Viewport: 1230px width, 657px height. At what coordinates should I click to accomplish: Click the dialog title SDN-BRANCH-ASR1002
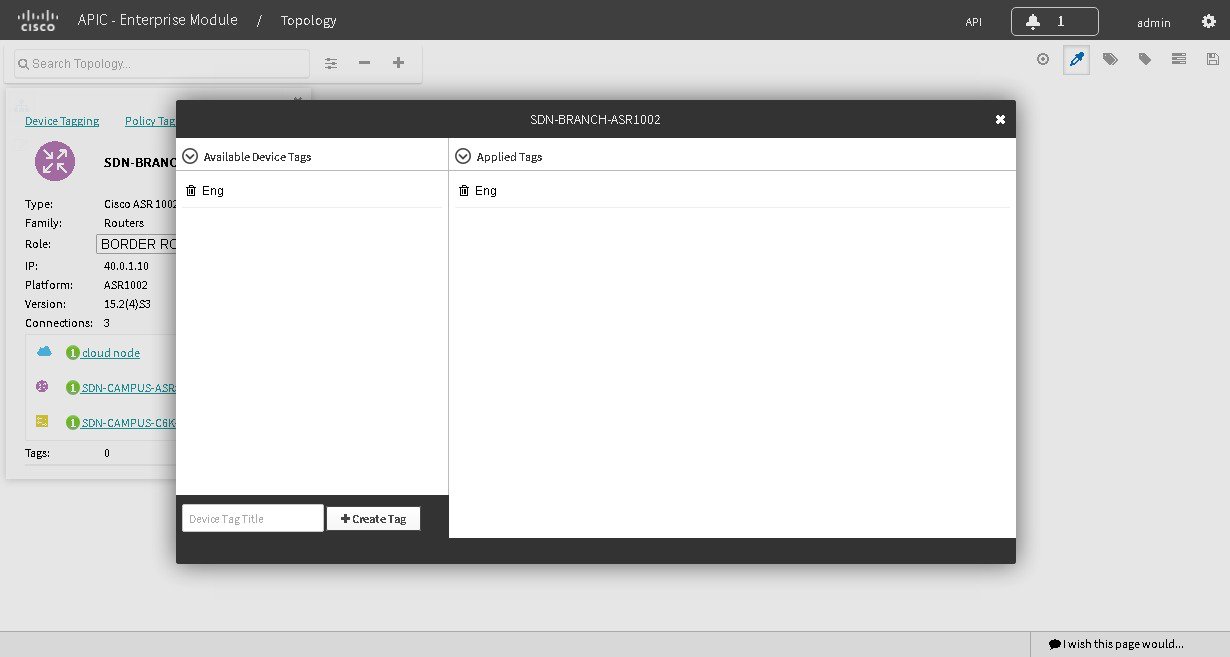[x=595, y=119]
